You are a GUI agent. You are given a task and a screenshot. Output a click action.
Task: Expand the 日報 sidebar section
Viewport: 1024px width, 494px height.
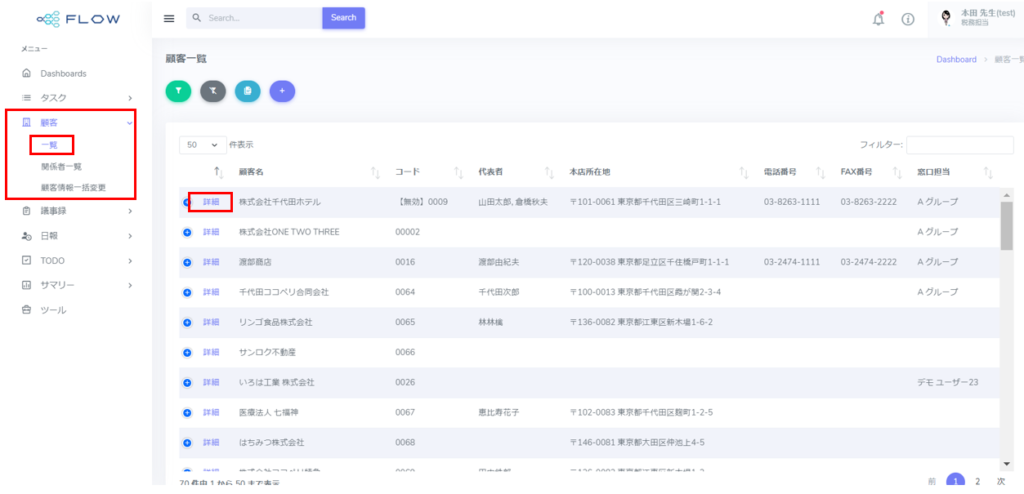[75, 236]
